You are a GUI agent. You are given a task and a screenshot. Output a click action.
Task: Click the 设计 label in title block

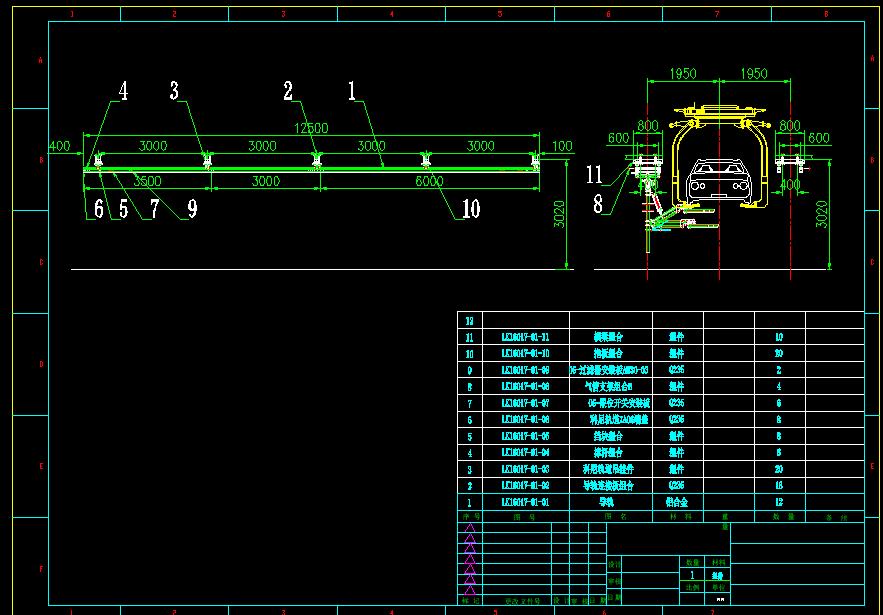614,563
